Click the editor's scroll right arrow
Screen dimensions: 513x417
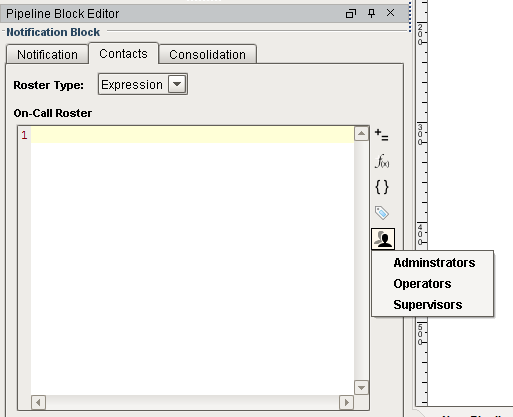click(x=346, y=402)
